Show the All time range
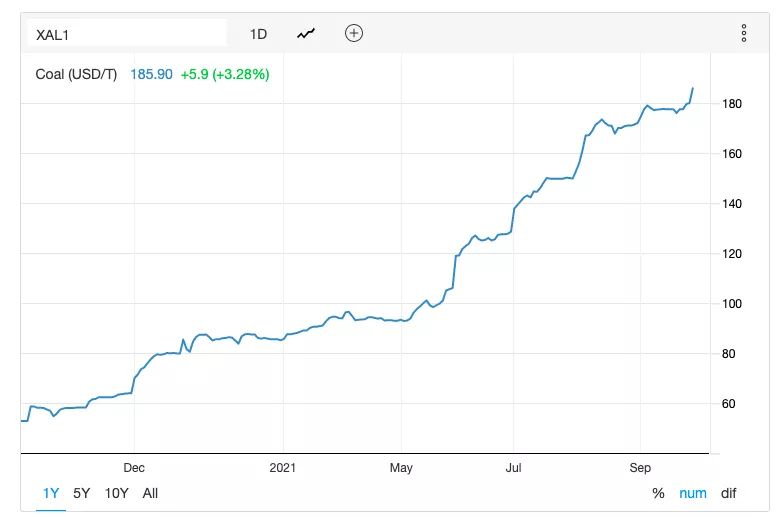778x517 pixels. point(150,493)
